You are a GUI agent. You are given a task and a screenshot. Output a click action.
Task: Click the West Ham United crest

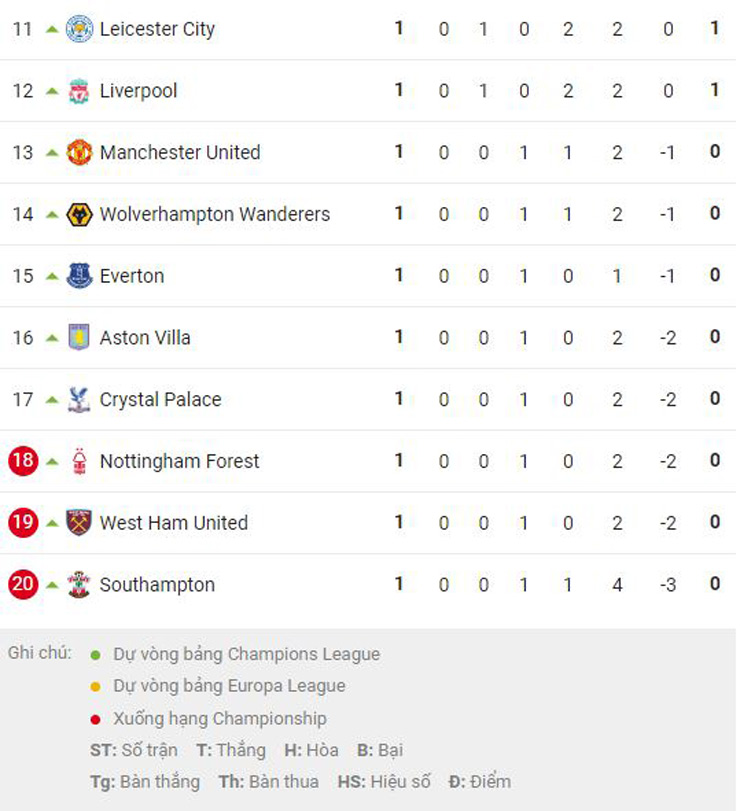pyautogui.click(x=79, y=523)
